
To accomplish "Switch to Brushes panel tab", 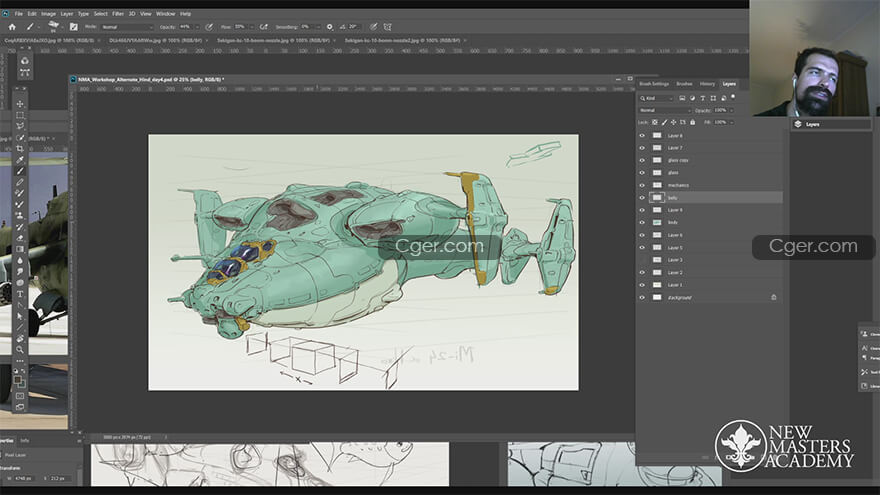I will point(684,84).
